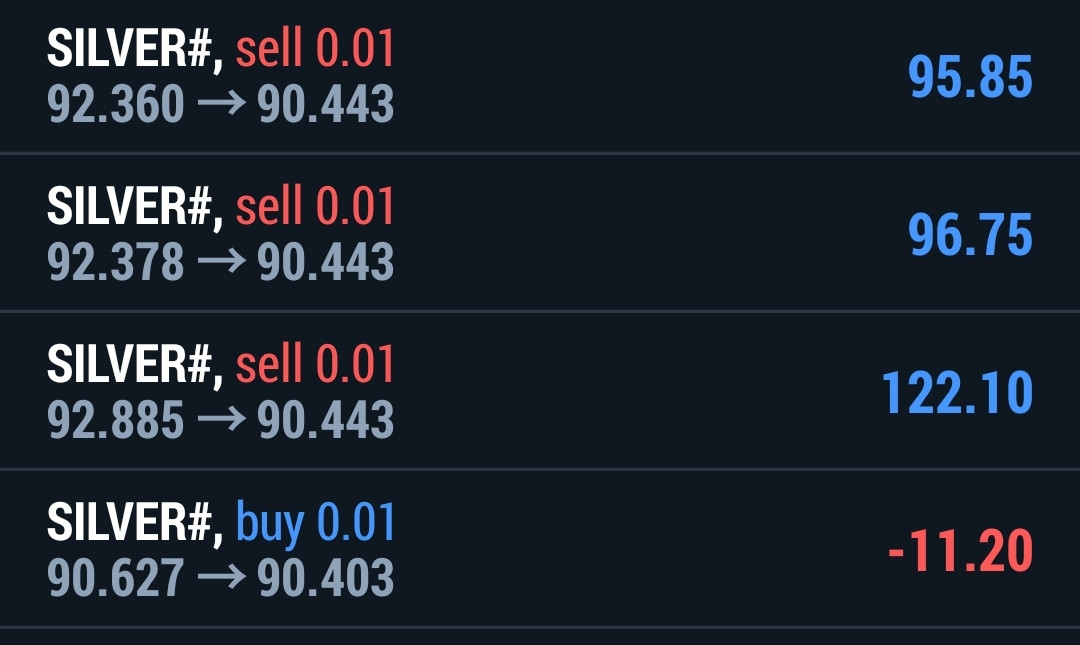Tap the 96.75 profit value
The width and height of the screenshot is (1080, 645).
click(969, 235)
